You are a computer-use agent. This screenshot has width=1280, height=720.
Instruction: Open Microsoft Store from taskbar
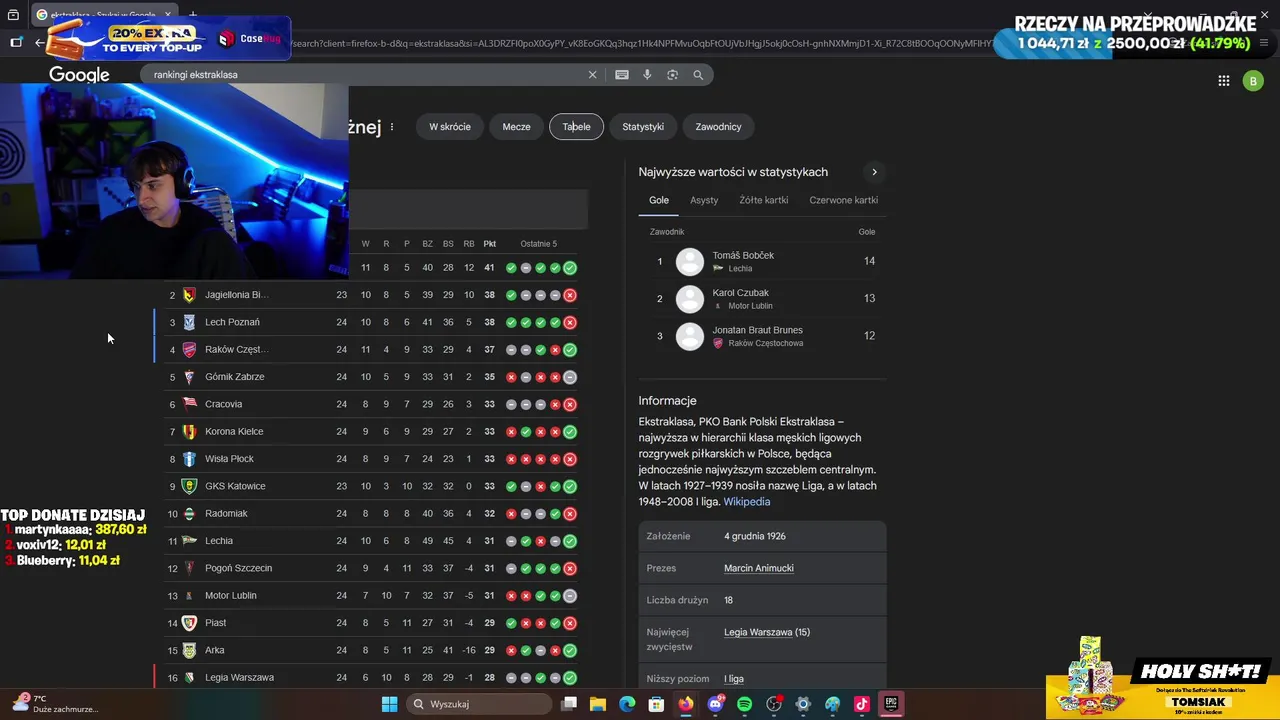pos(656,704)
